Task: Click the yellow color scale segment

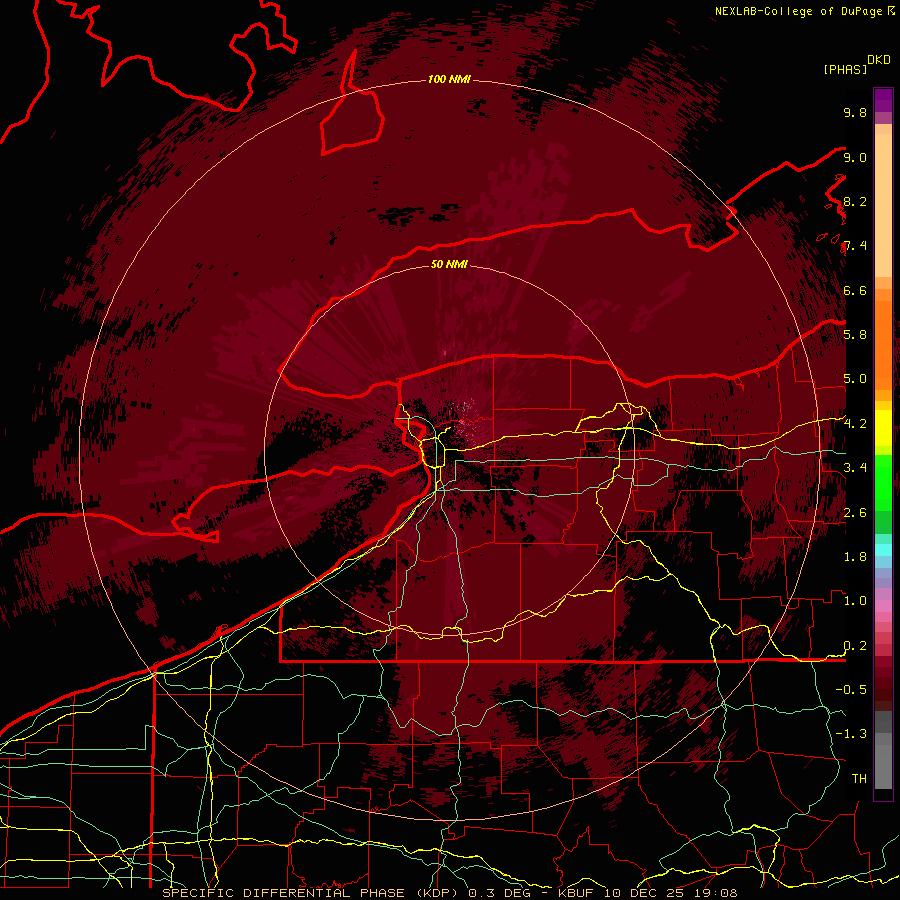Action: (883, 428)
